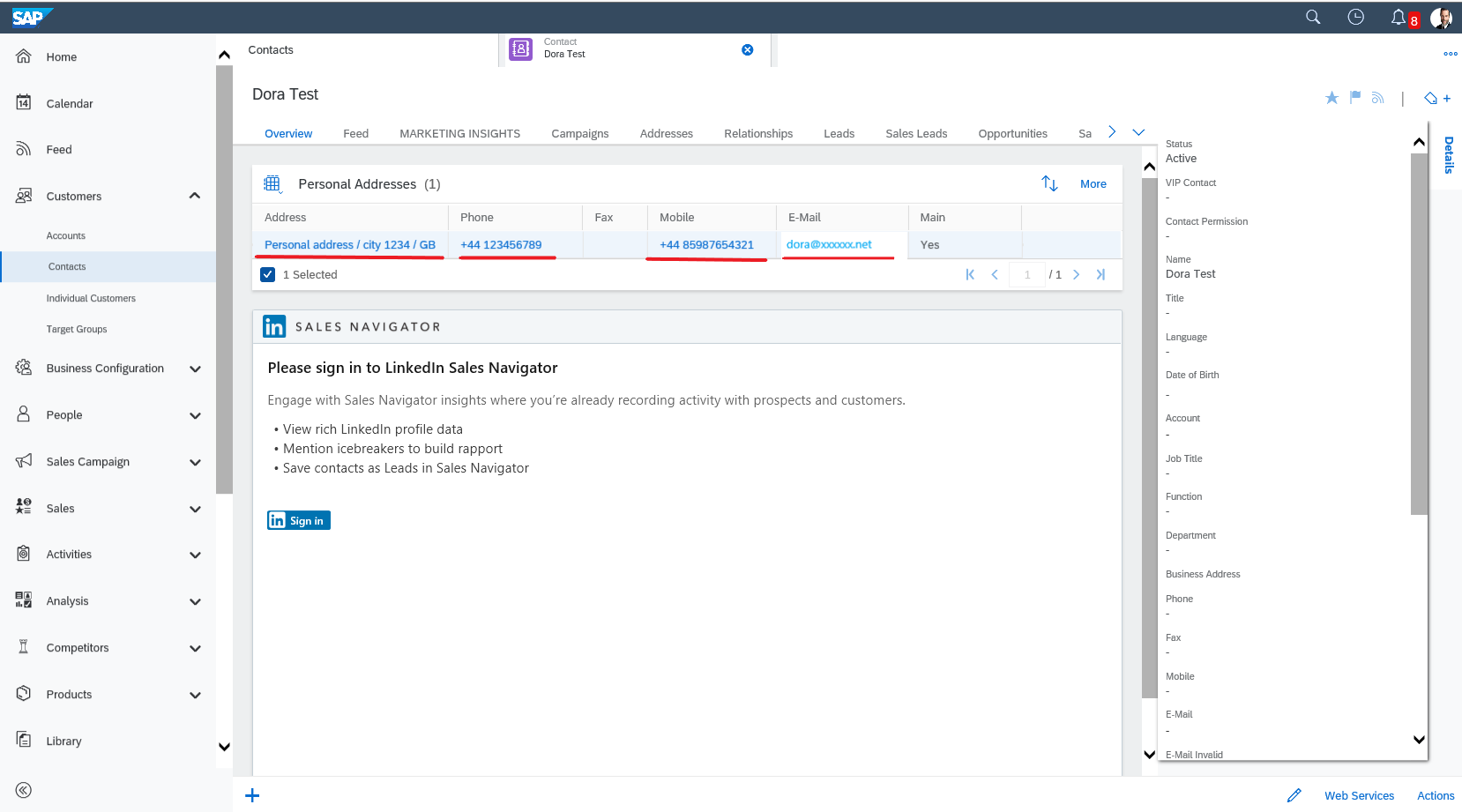Screen dimensions: 1462x812
Task: Go to first page of addresses
Action: (x=970, y=274)
